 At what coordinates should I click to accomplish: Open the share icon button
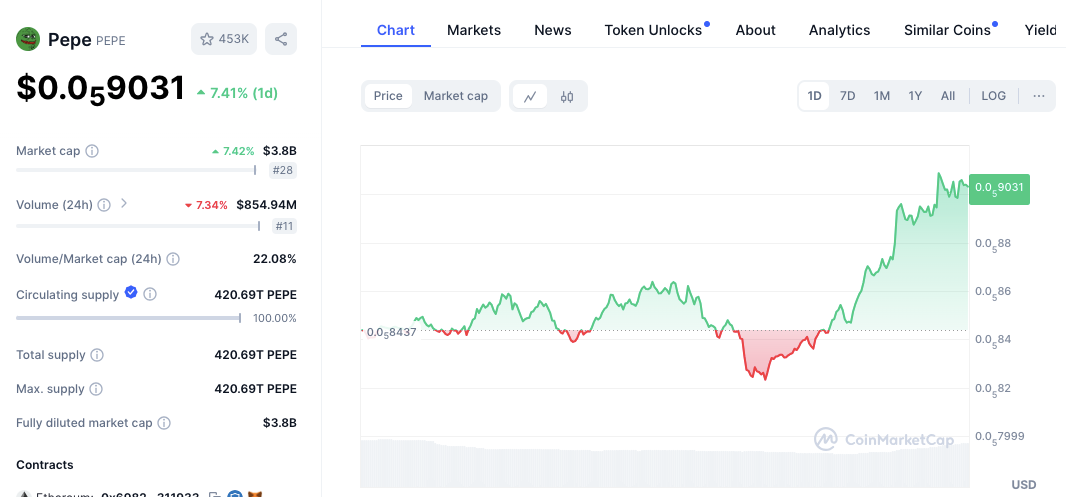(281, 39)
